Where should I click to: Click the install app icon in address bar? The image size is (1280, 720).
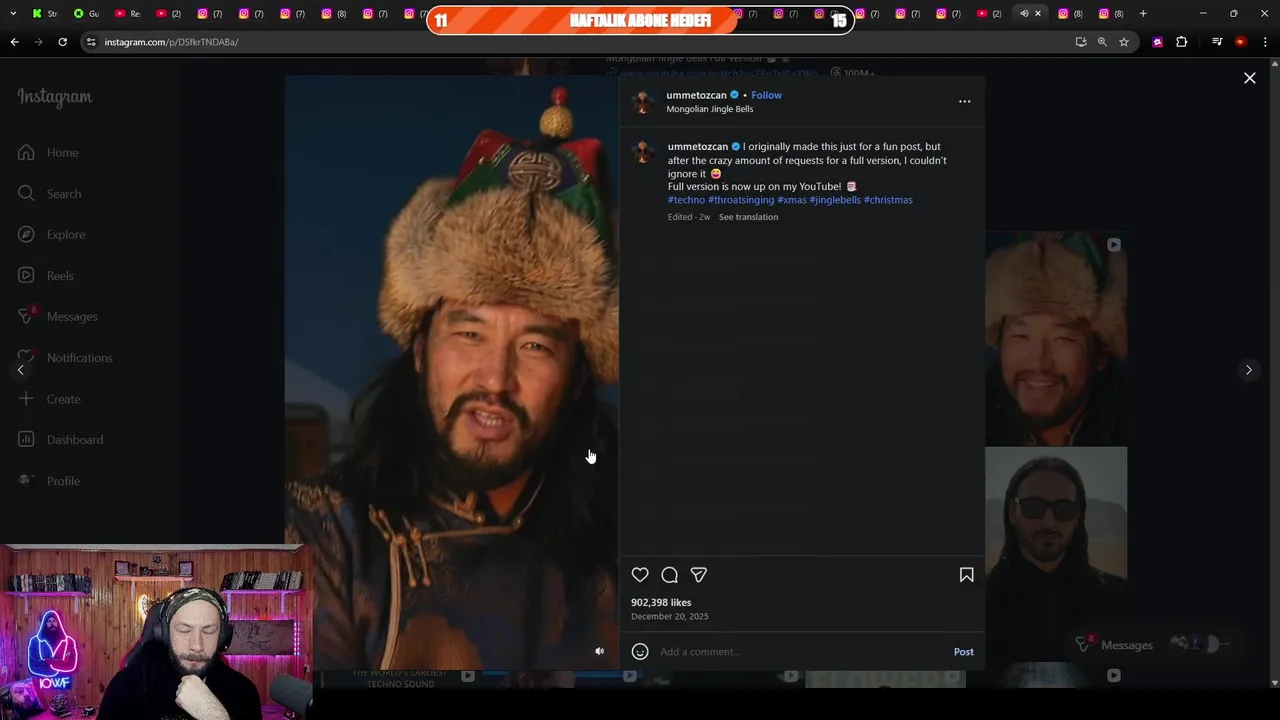pos(1081,42)
